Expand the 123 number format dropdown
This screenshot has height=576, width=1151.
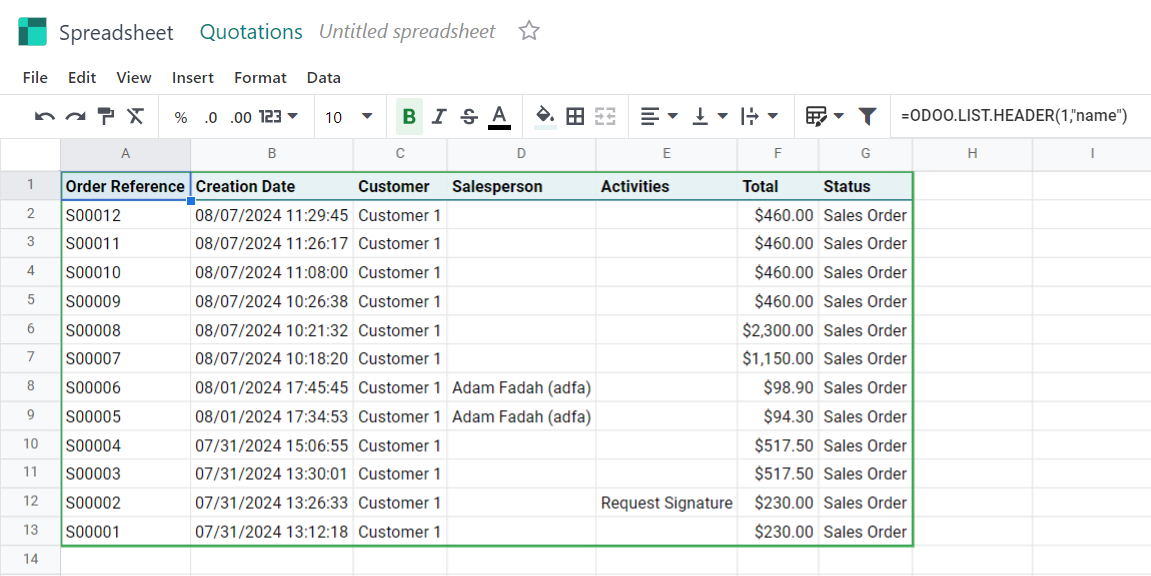coord(279,117)
